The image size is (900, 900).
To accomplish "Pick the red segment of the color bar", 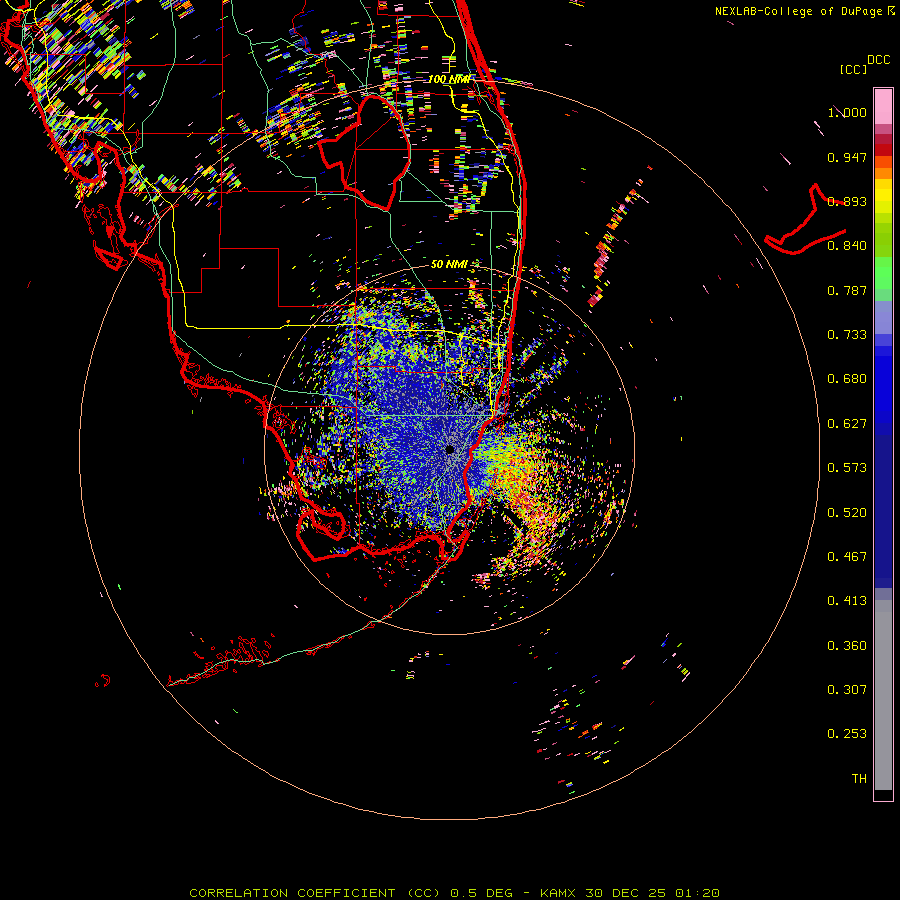I will point(883,150).
